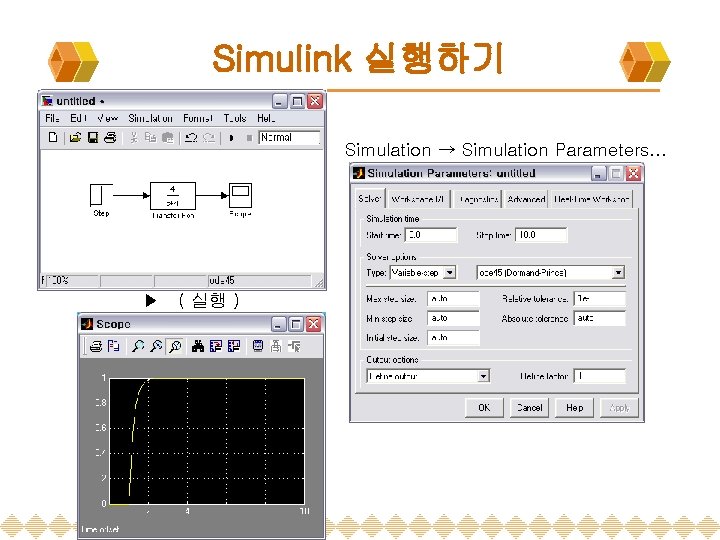This screenshot has height=540, width=720.
Task: Restore saved axes settings icon in Scope
Action: (x=234, y=346)
